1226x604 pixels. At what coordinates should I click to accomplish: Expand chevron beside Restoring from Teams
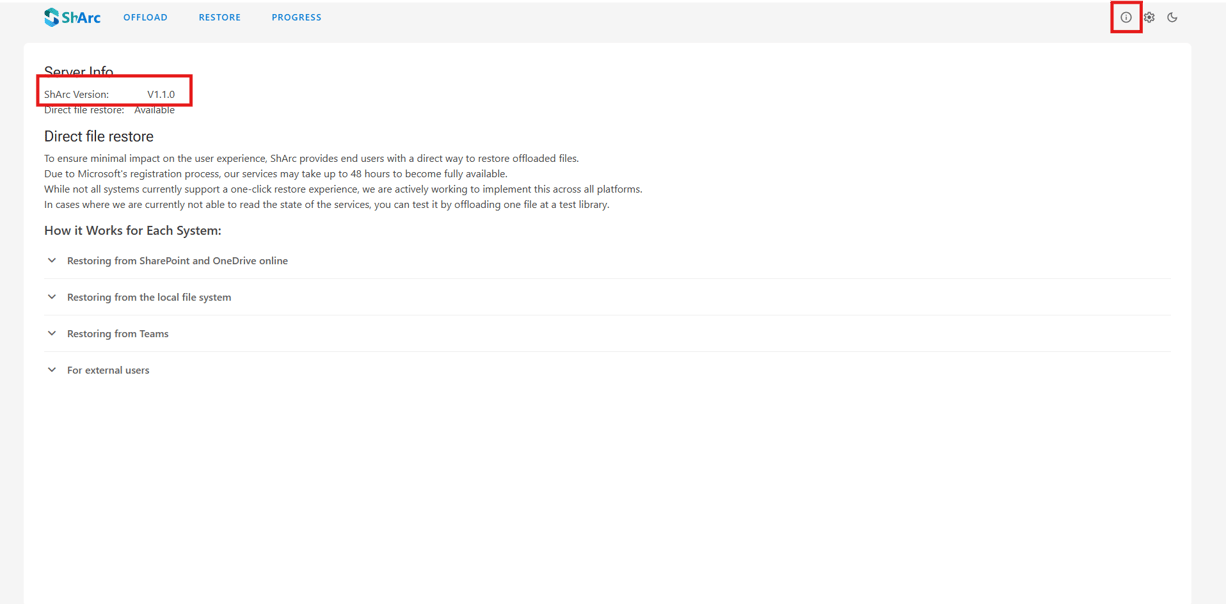[52, 334]
